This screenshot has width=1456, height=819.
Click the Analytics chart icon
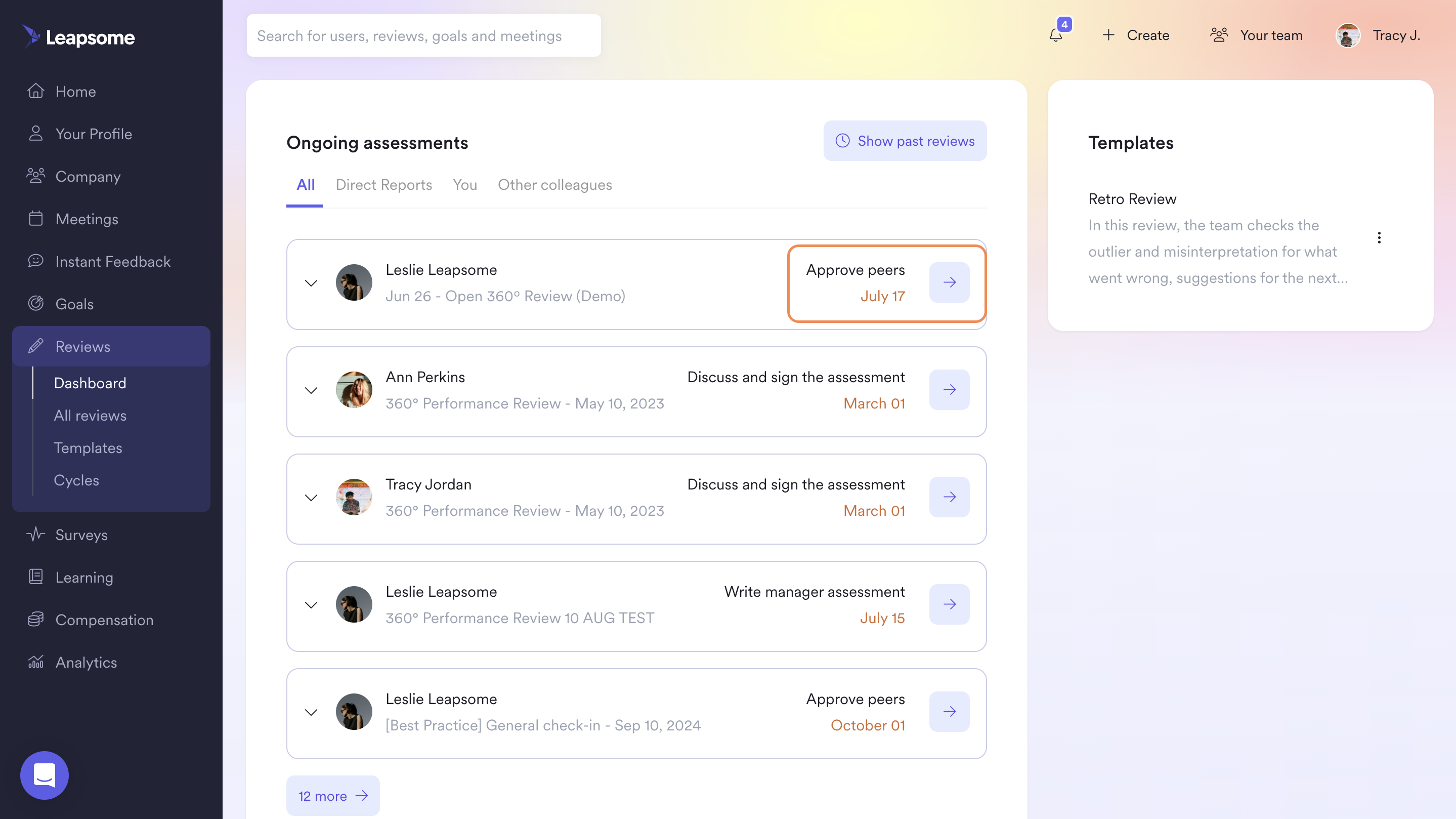pos(35,662)
